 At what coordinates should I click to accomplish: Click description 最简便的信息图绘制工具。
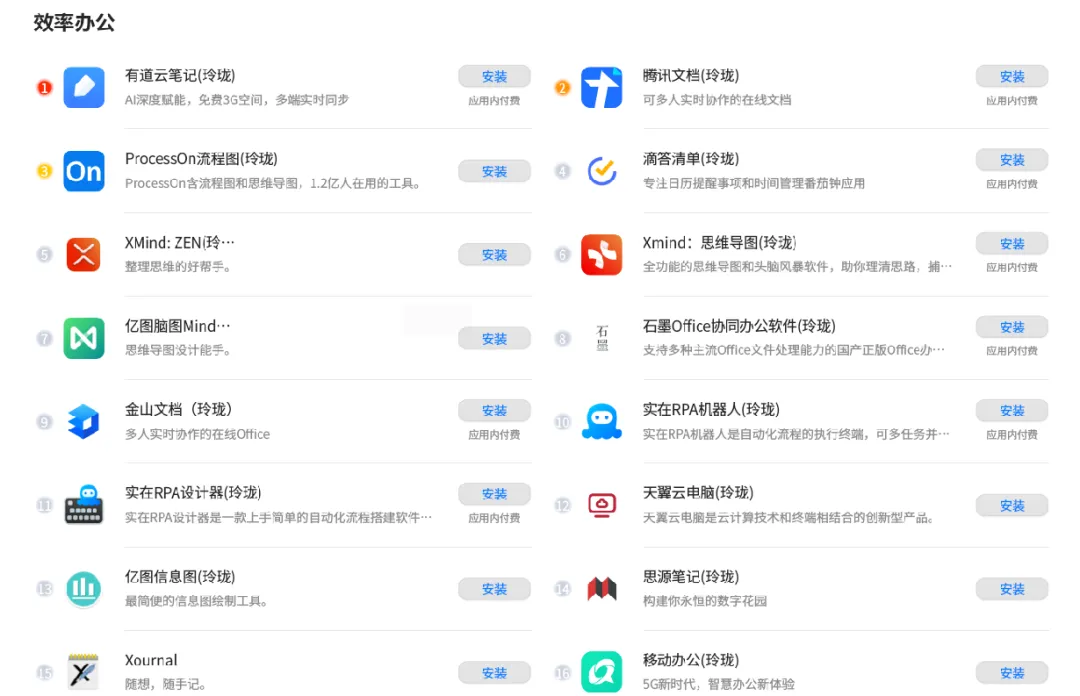pos(196,601)
